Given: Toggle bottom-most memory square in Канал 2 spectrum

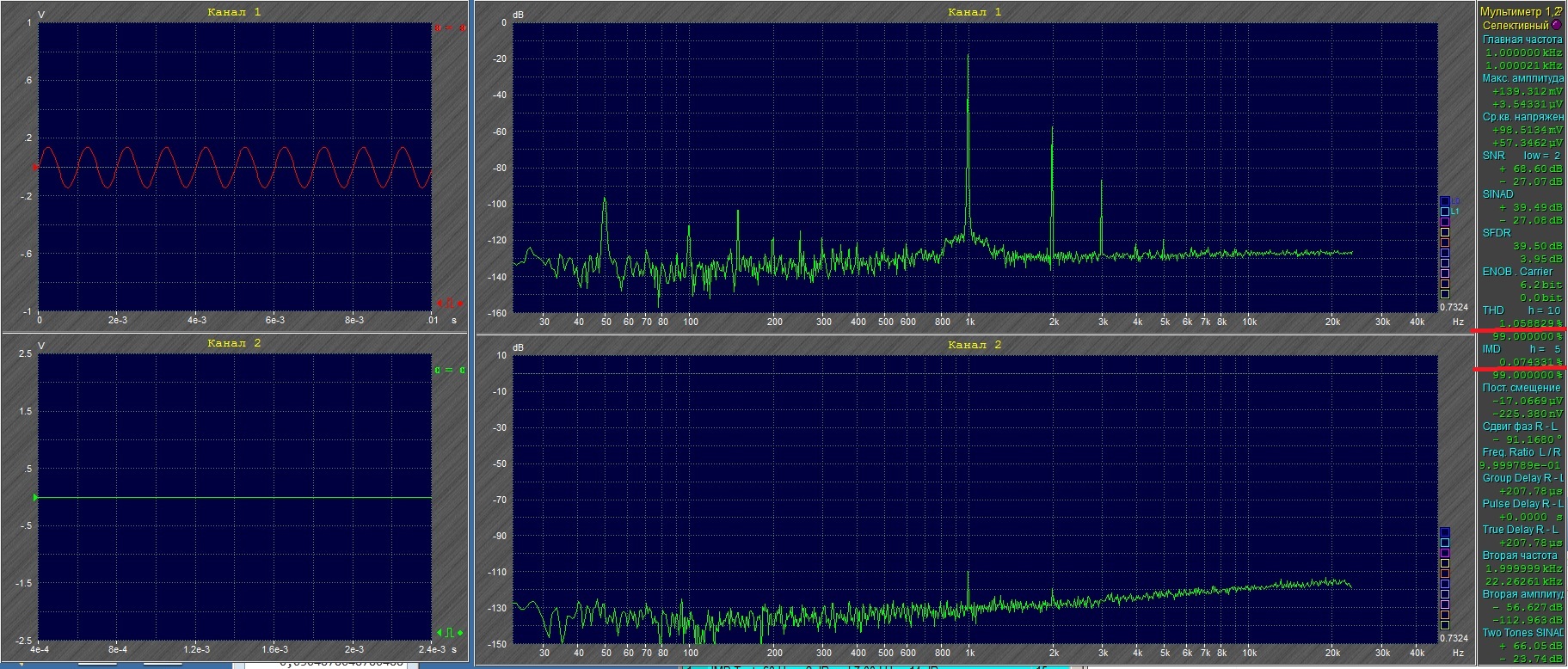Looking at the screenshot, I should point(1445,625).
